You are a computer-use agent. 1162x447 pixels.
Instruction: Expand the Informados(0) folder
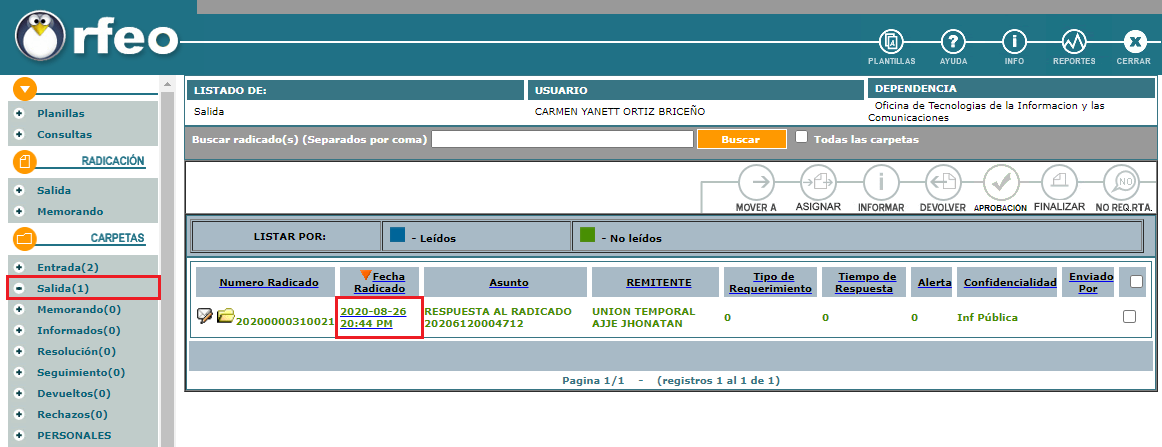click(x=20, y=330)
